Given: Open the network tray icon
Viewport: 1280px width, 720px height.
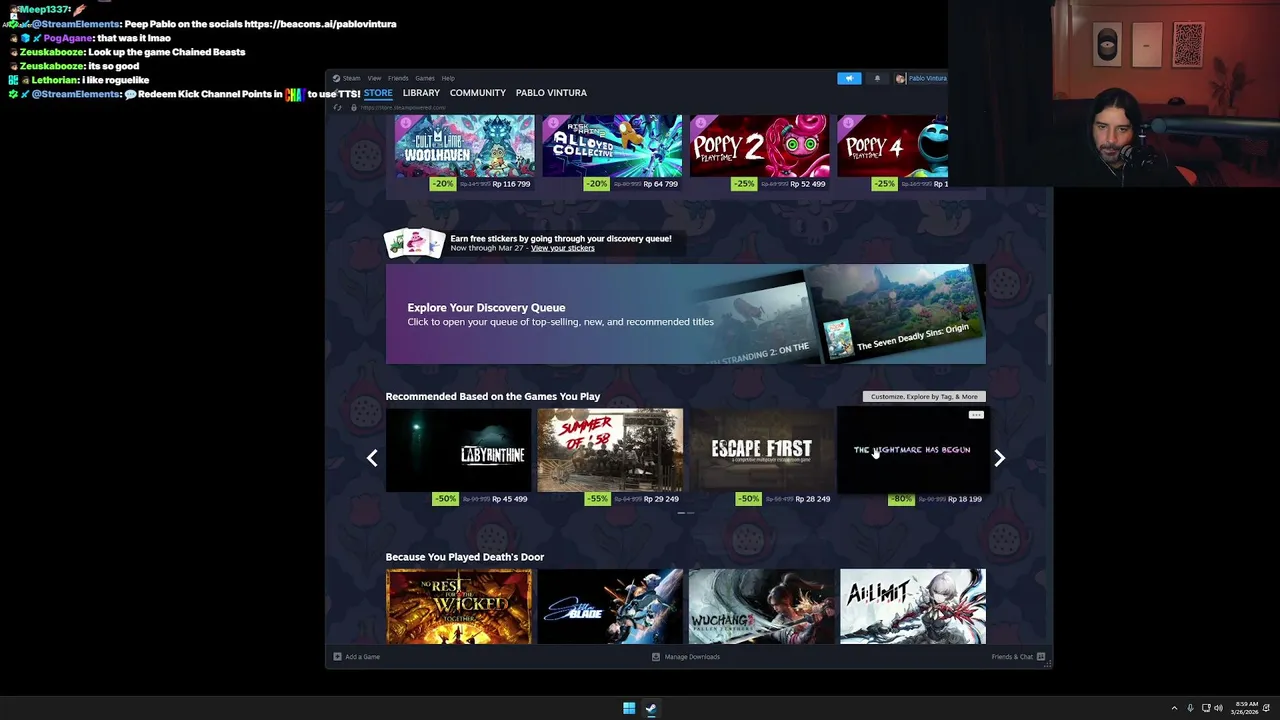Looking at the screenshot, I should pyautogui.click(x=1206, y=708).
